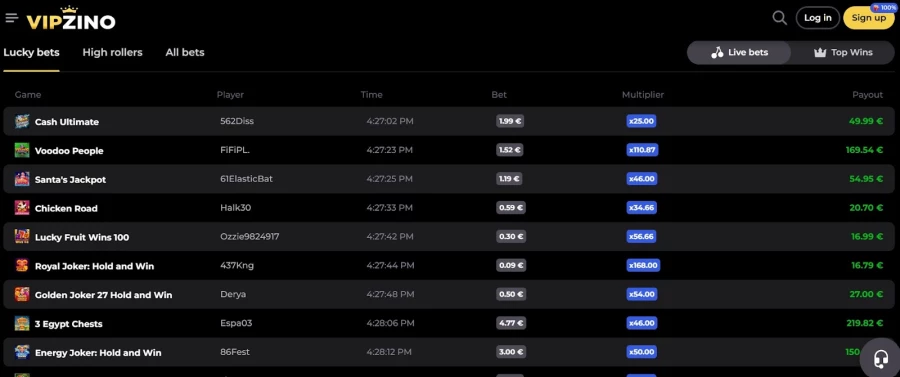Click player name 562Diss

point(237,121)
